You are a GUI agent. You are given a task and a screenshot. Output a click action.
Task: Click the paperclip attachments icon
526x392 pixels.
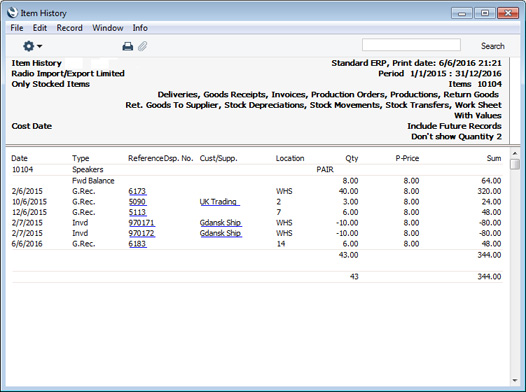pyautogui.click(x=143, y=46)
